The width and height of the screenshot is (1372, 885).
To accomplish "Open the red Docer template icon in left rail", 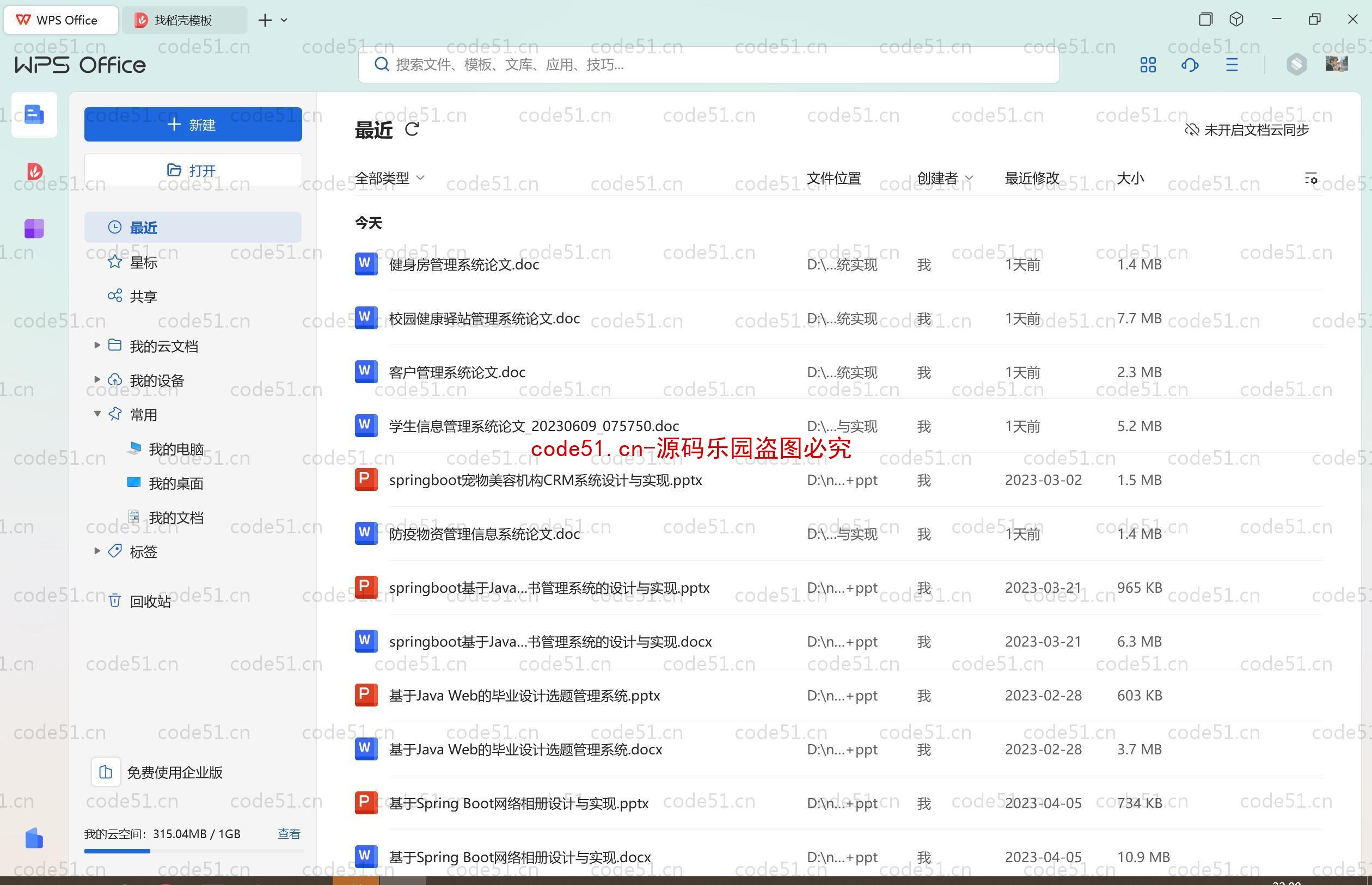I will pos(34,171).
